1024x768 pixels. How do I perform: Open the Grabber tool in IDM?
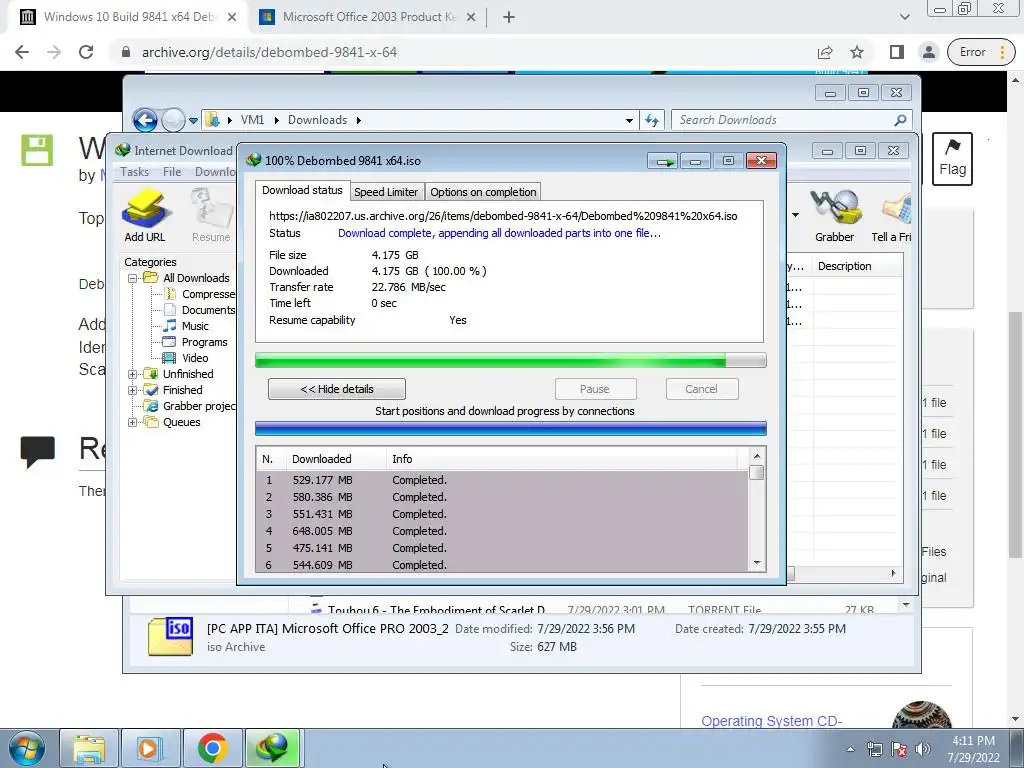[x=834, y=215]
